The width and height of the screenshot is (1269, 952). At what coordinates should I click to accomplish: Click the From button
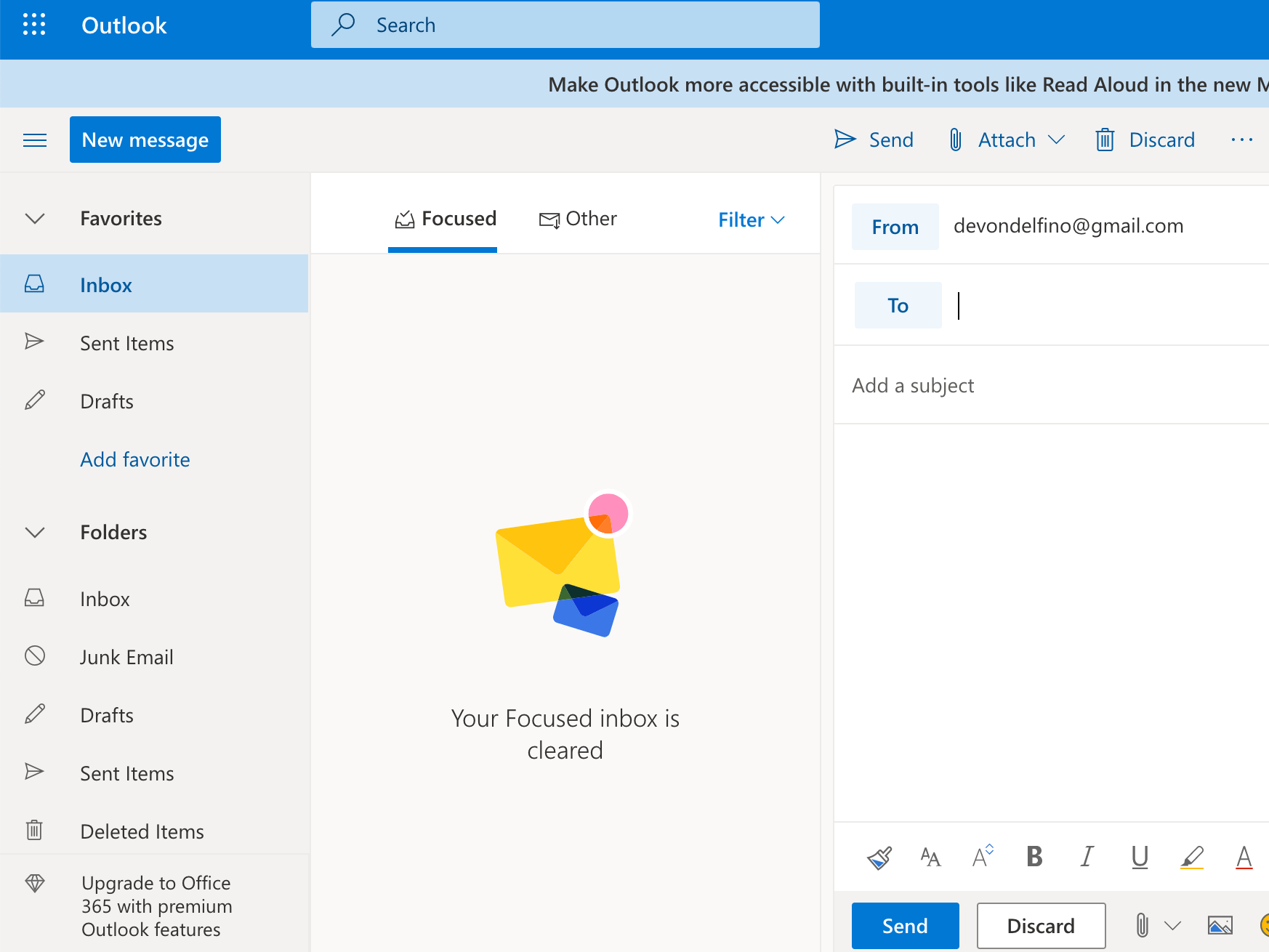pyautogui.click(x=895, y=227)
